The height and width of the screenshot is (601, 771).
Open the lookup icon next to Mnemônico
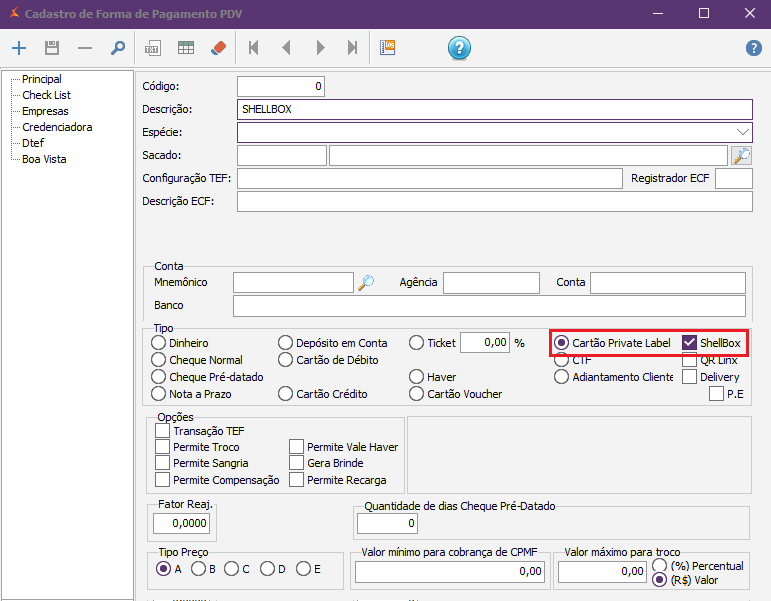(x=366, y=283)
